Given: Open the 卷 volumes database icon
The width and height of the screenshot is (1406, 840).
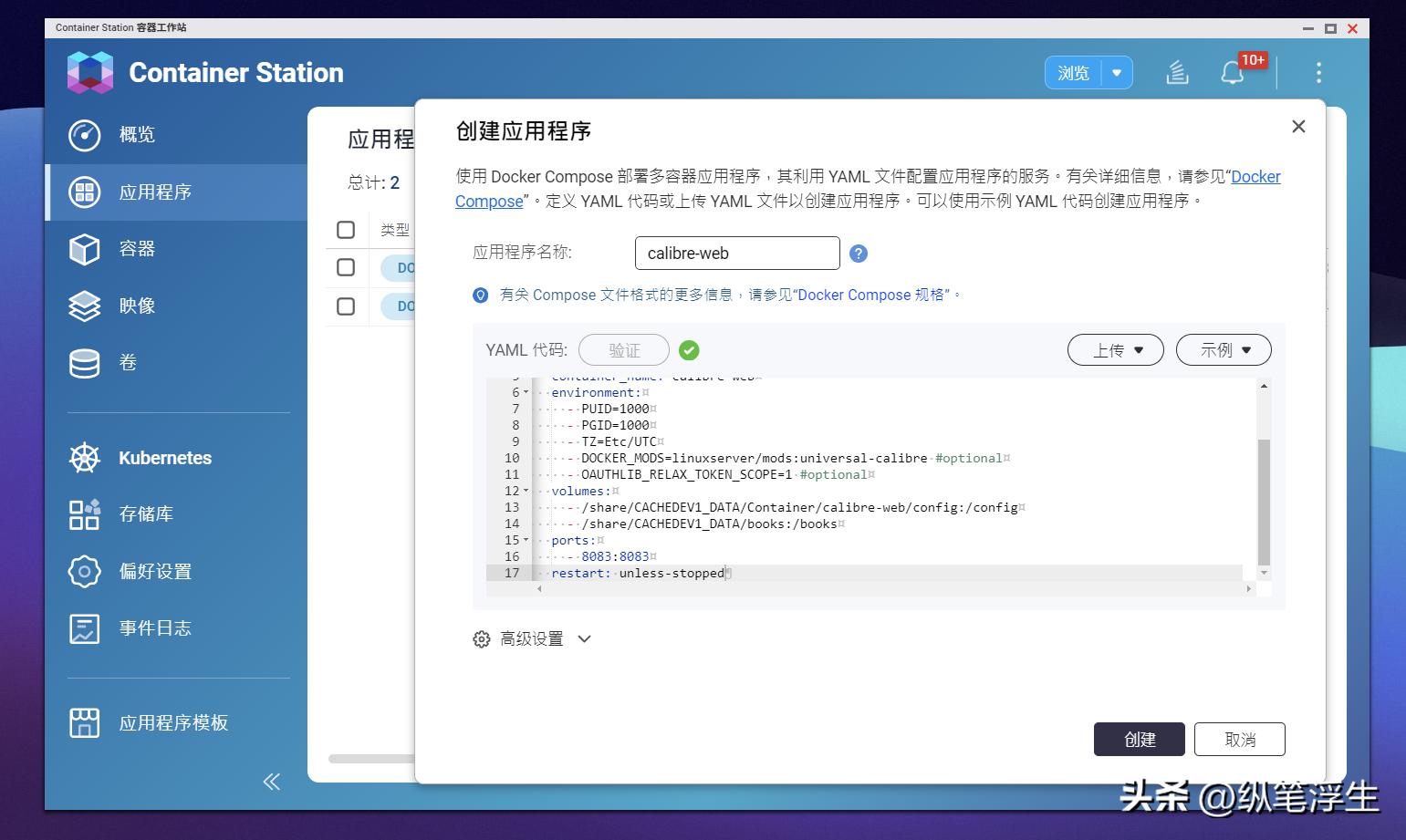Looking at the screenshot, I should [85, 363].
